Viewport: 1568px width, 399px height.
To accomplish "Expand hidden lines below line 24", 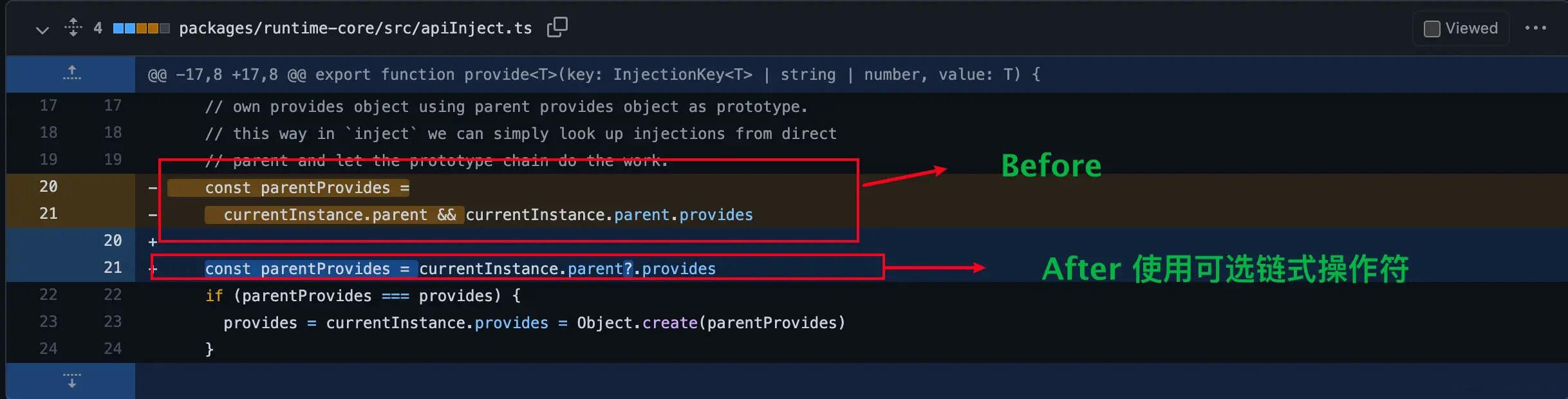I will (71, 380).
